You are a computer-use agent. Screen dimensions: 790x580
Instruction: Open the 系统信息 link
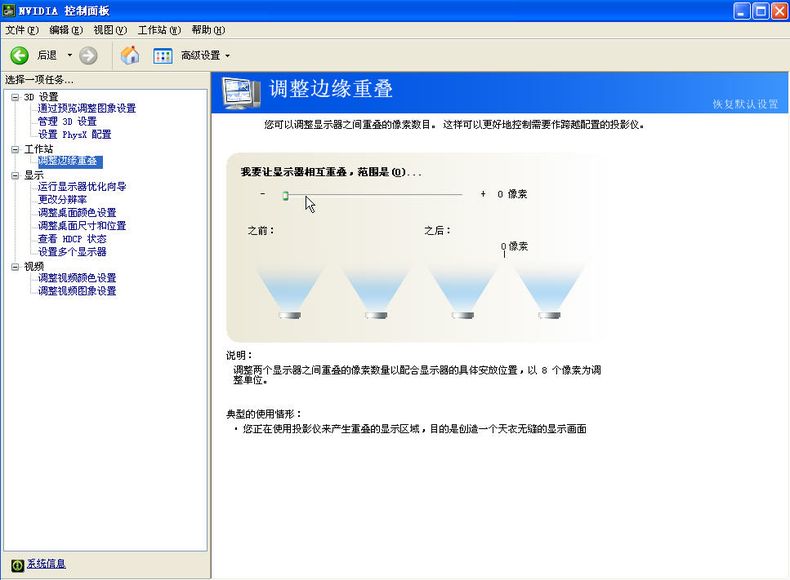(46, 564)
